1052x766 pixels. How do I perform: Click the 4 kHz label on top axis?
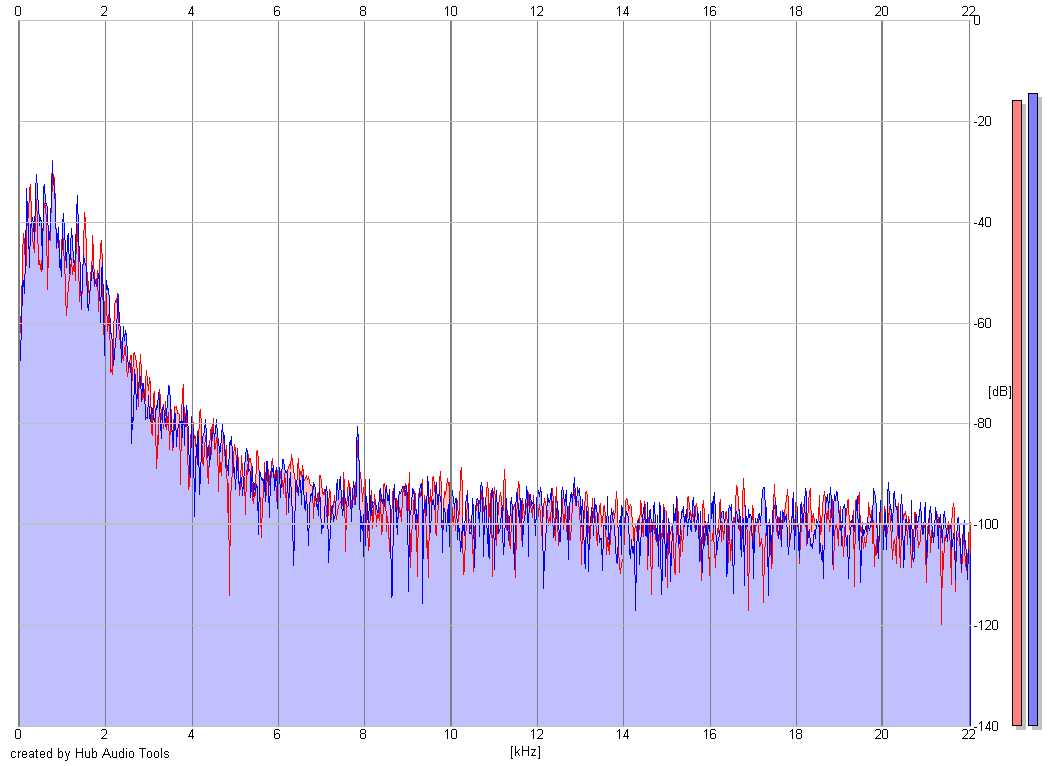click(191, 11)
